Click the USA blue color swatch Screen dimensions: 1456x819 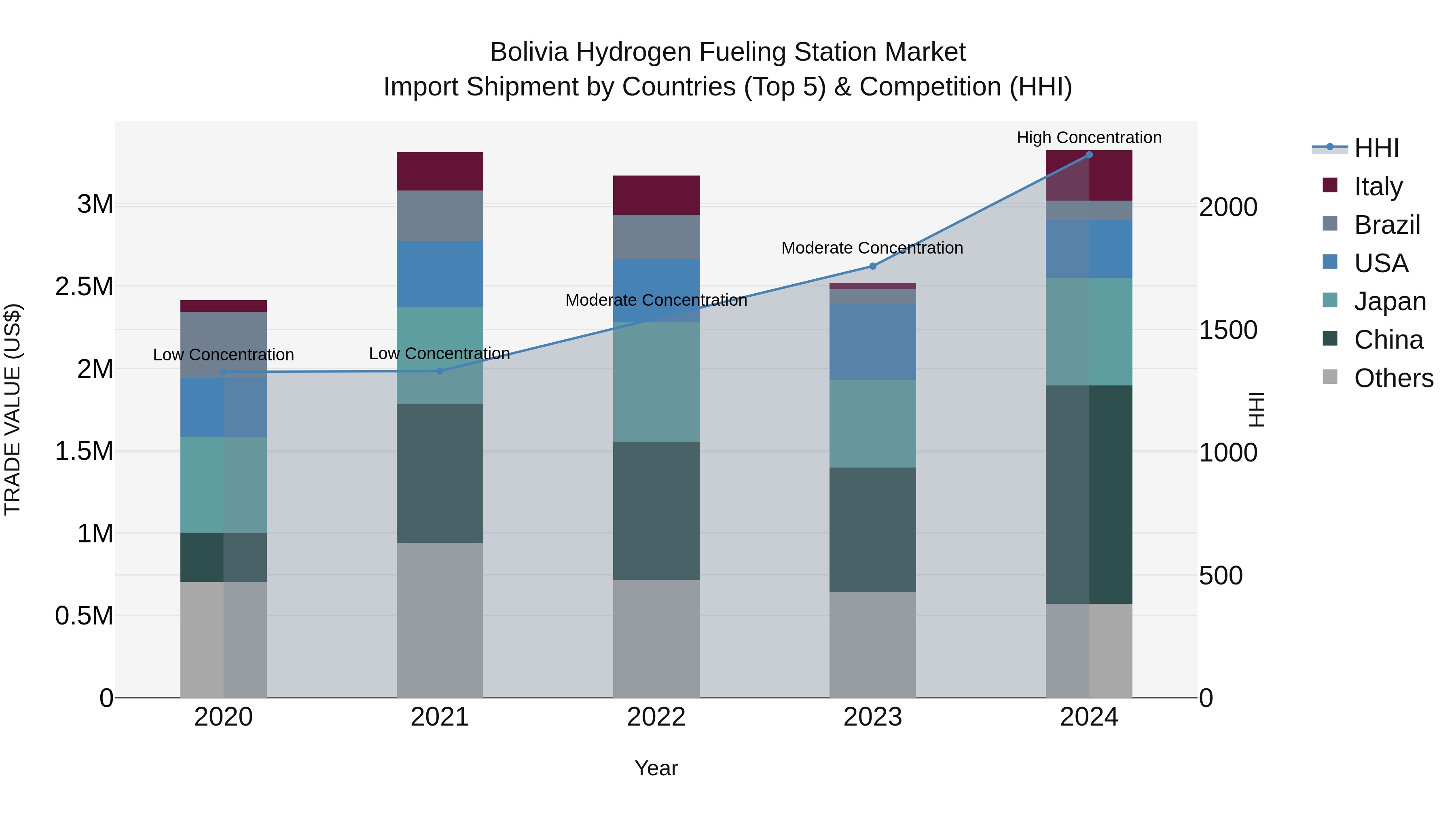(1330, 262)
